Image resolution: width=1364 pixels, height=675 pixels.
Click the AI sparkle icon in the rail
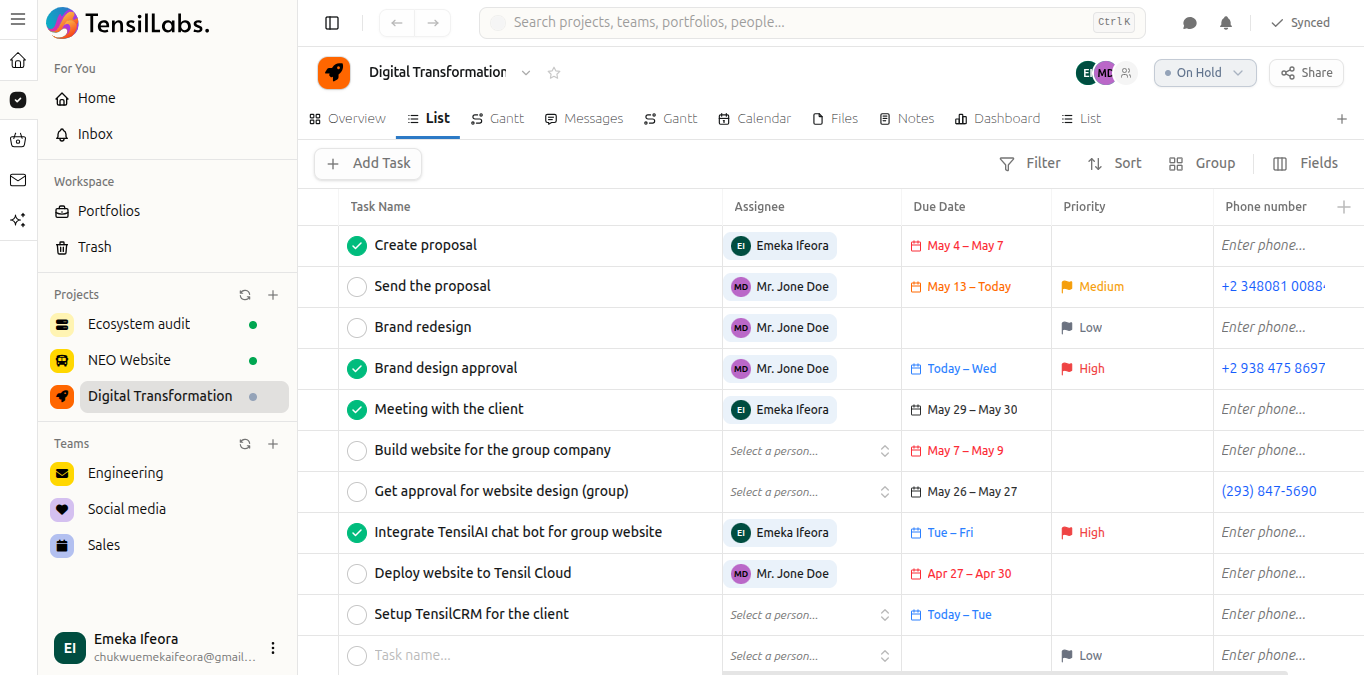point(18,220)
